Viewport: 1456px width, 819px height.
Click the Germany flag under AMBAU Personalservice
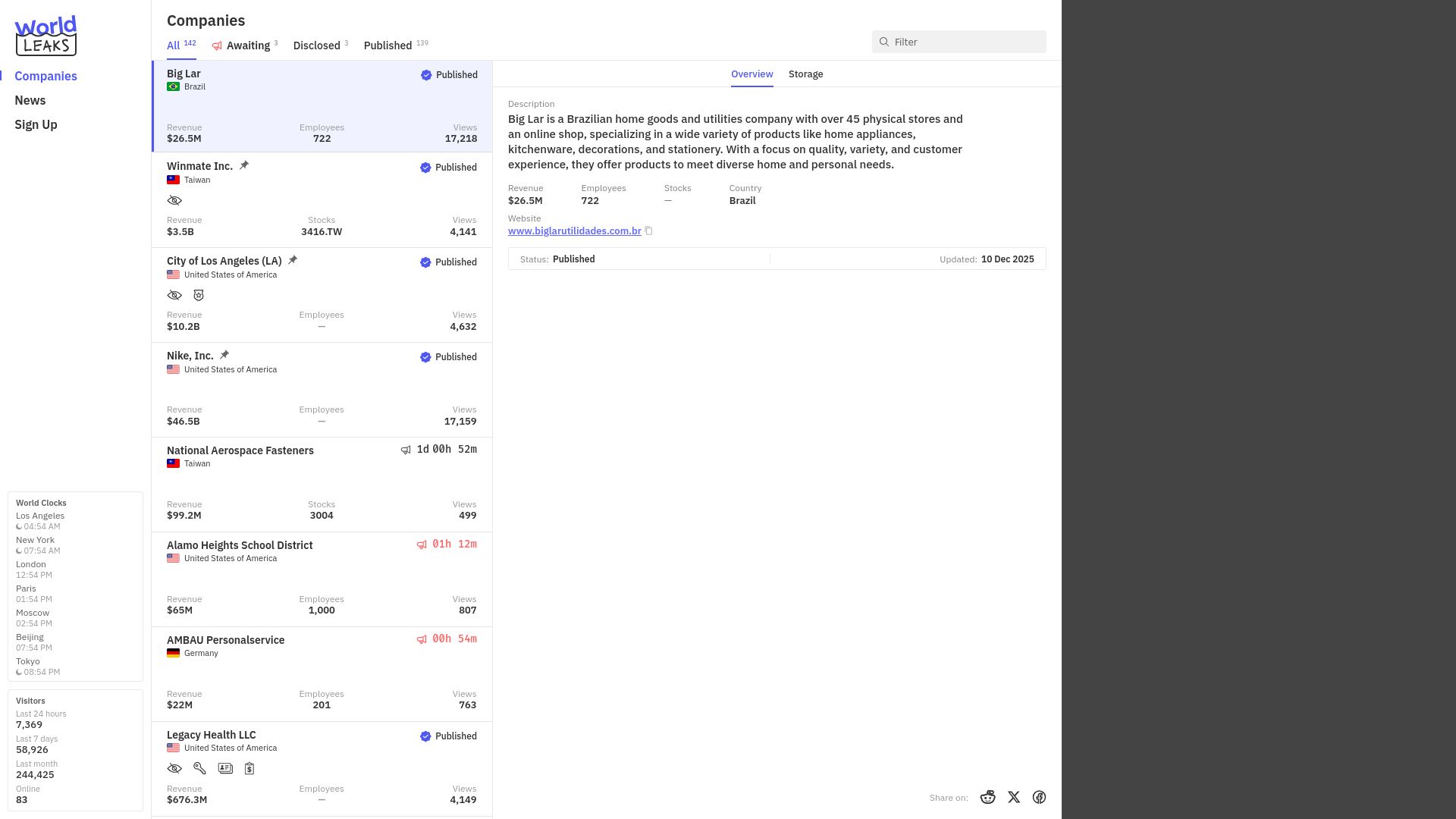coord(173,653)
